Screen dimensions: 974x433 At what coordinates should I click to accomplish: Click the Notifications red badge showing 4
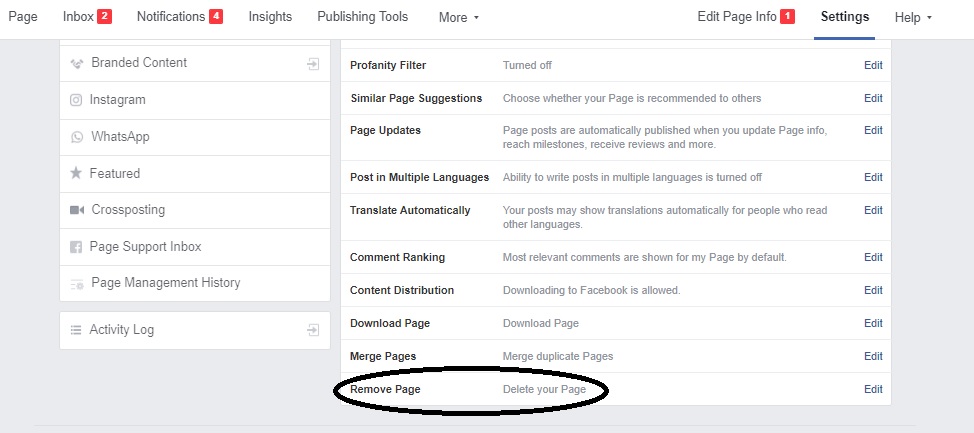point(216,17)
